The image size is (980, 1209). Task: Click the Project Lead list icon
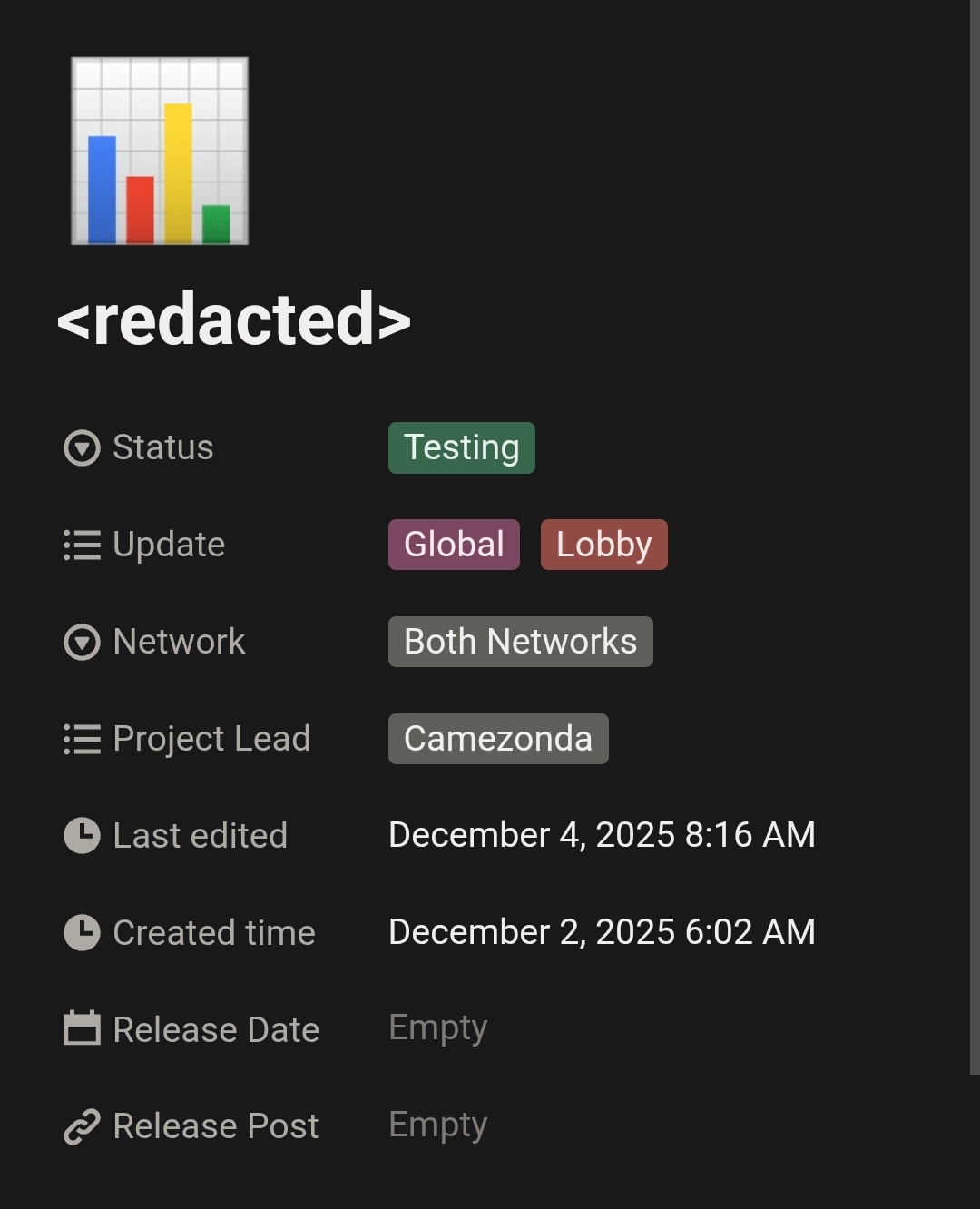pos(82,740)
